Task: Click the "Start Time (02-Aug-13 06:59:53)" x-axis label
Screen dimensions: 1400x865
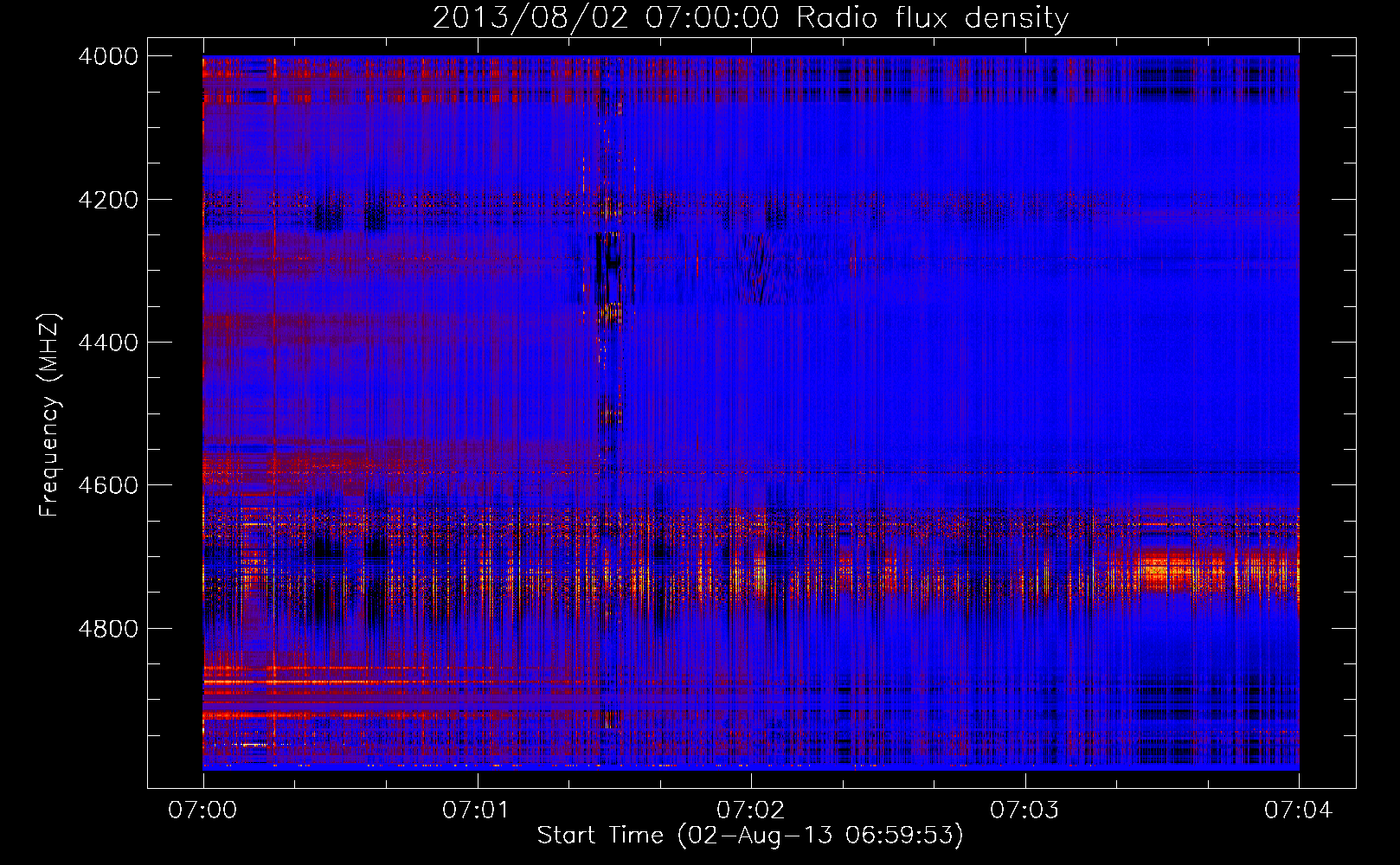Action: click(750, 836)
